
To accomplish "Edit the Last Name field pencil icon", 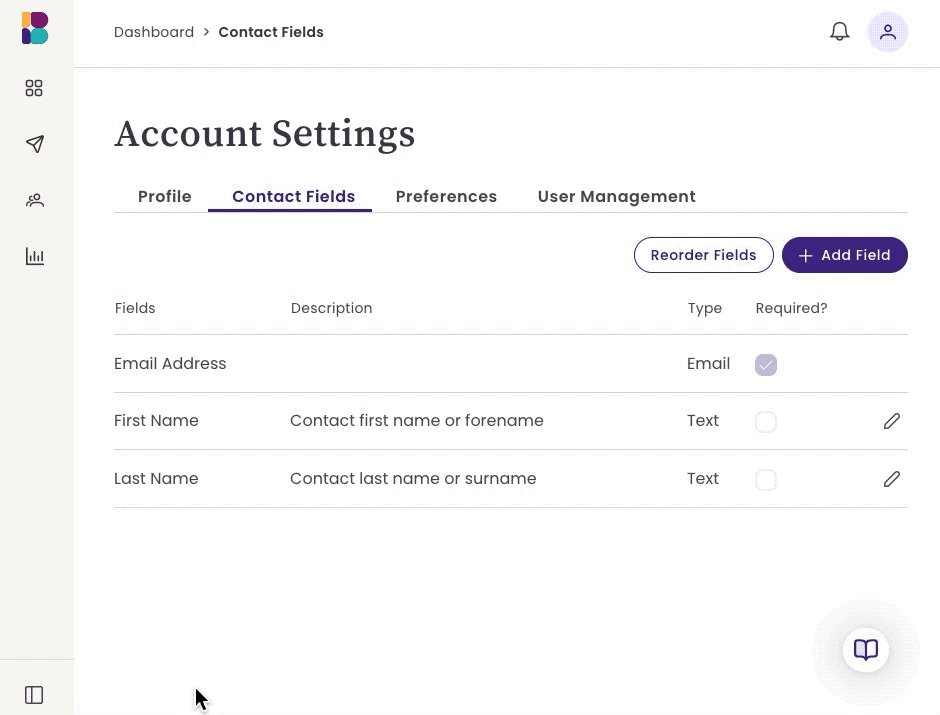I will [891, 479].
